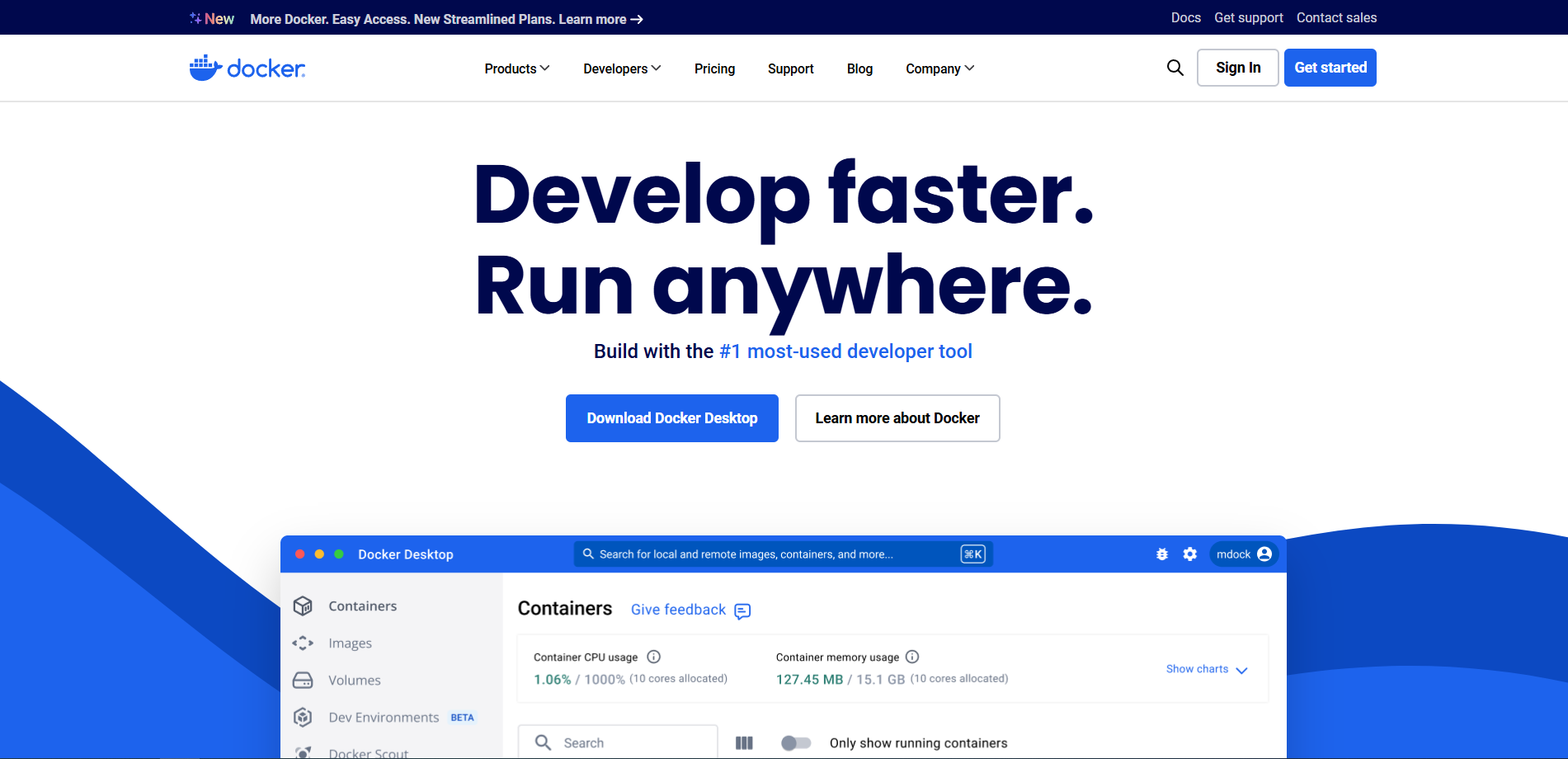
Task: Select Containers in Docker Desktop sidebar
Action: click(363, 606)
